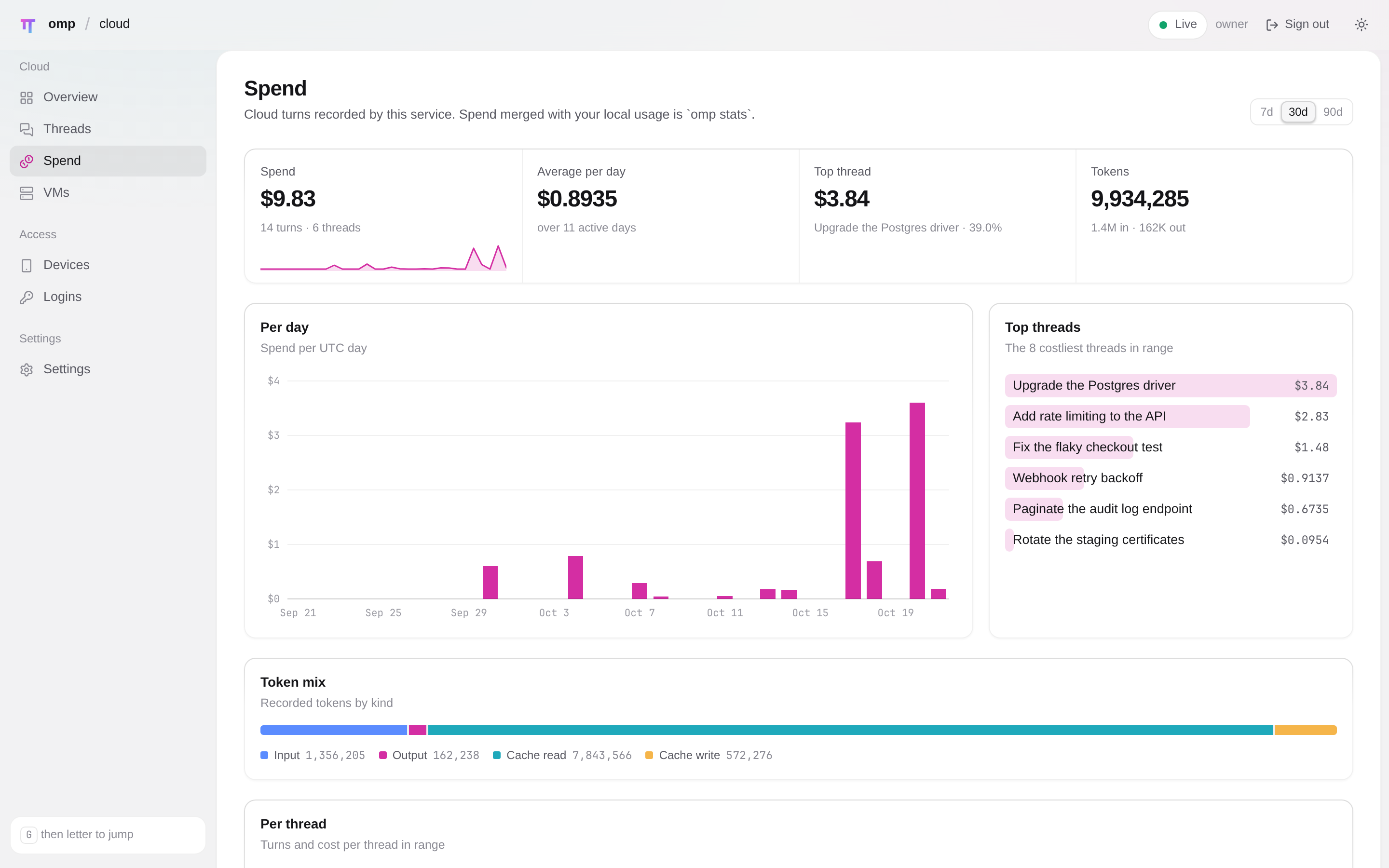1389x868 pixels.
Task: Click the omp breadcrumb name
Action: [61, 24]
